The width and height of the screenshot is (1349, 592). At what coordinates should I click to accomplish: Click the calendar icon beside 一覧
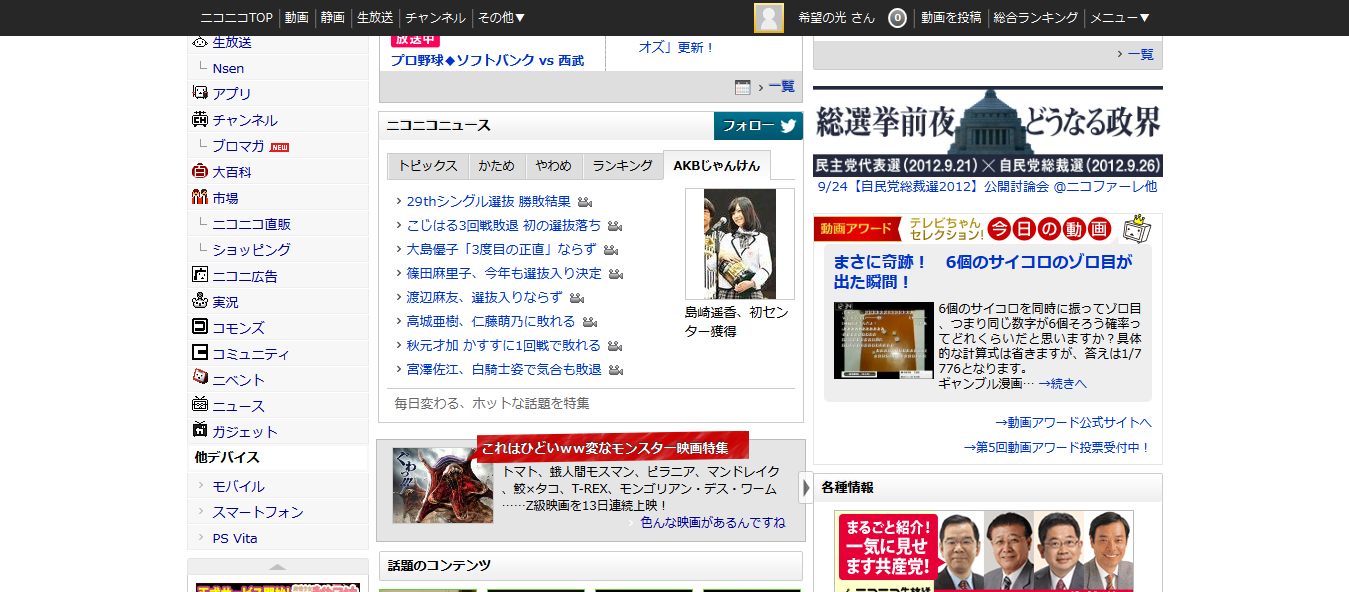point(742,87)
